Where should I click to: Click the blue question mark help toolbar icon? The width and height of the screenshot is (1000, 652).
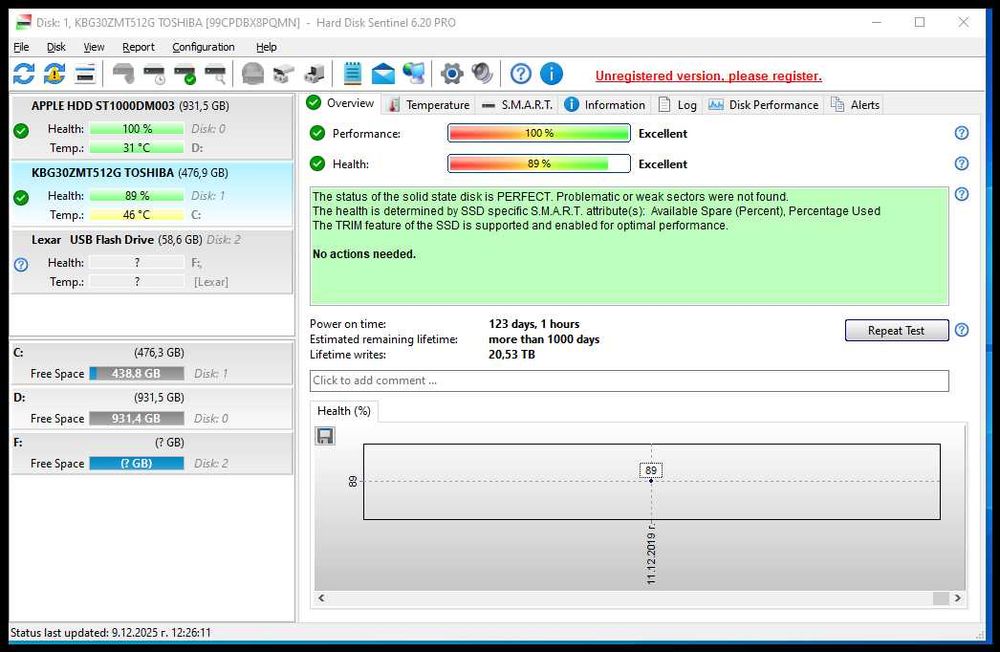[520, 74]
